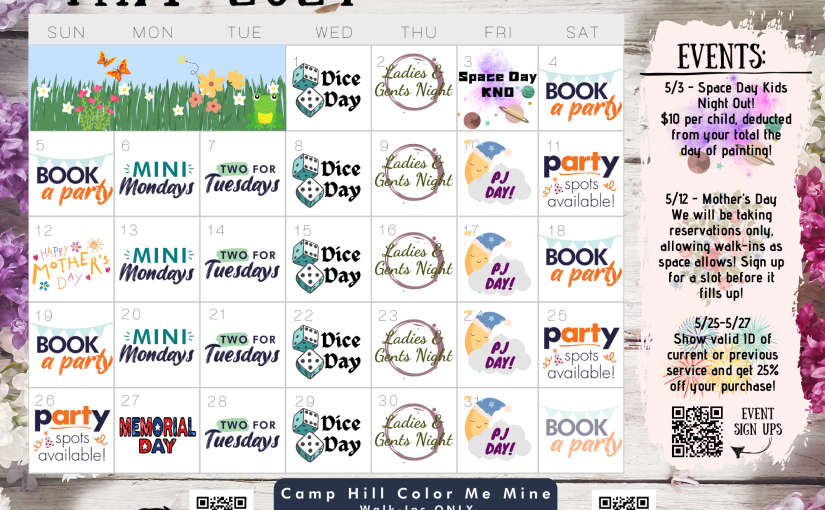Select Ladies & Gents Night on May 16
The height and width of the screenshot is (510, 825).
tap(414, 260)
